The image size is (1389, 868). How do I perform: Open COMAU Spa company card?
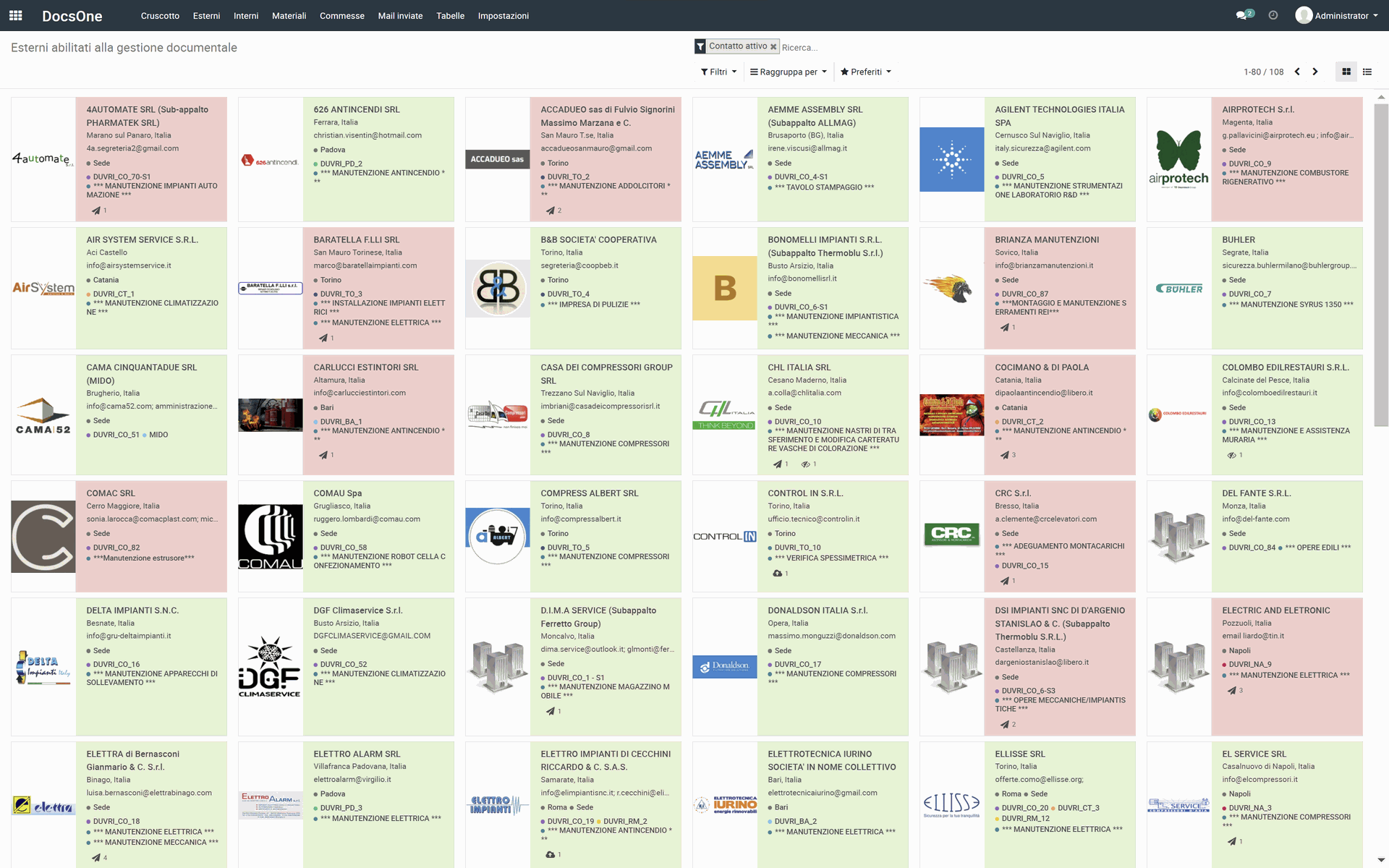tap(338, 493)
